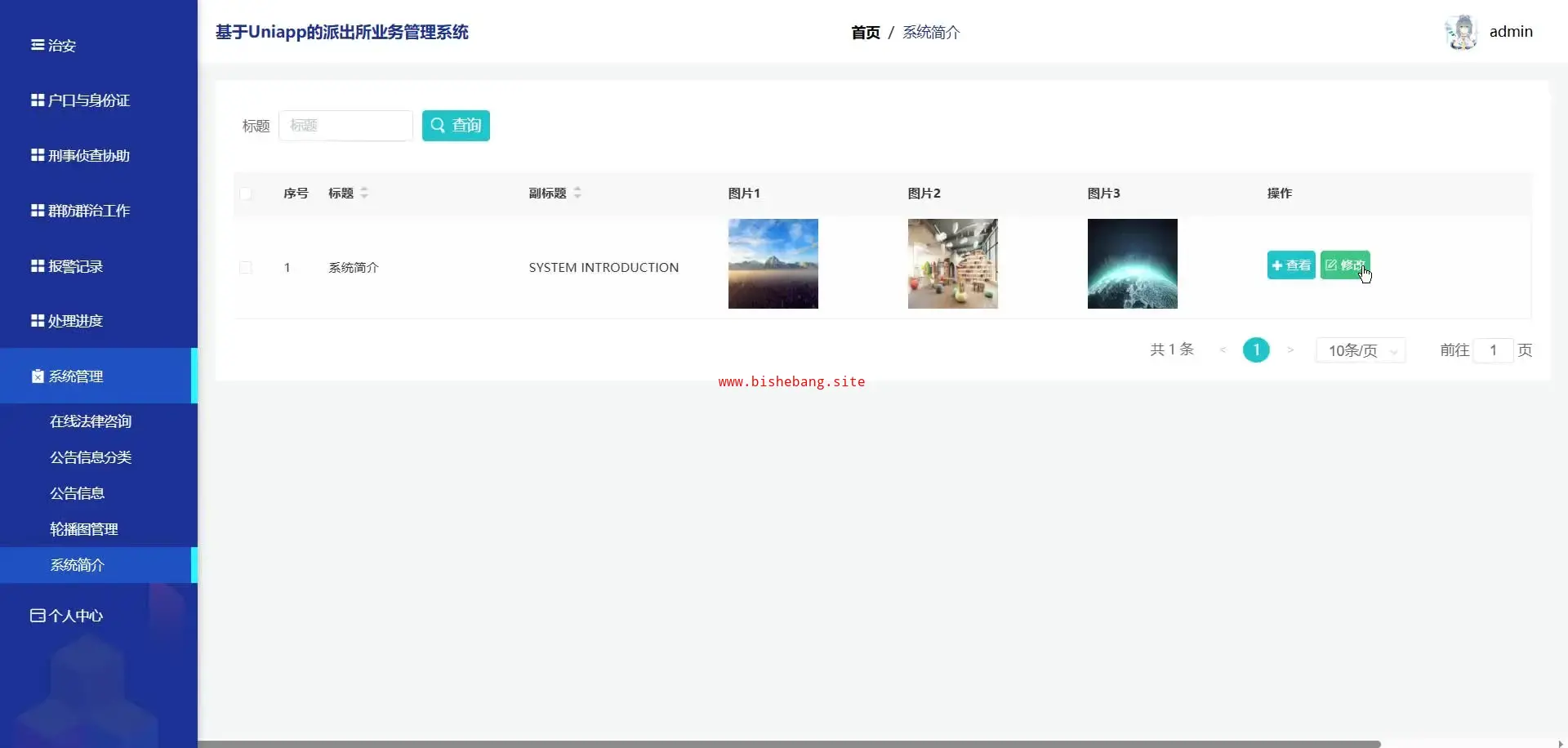Click 查看 button for 系统简介 row

(x=1291, y=265)
